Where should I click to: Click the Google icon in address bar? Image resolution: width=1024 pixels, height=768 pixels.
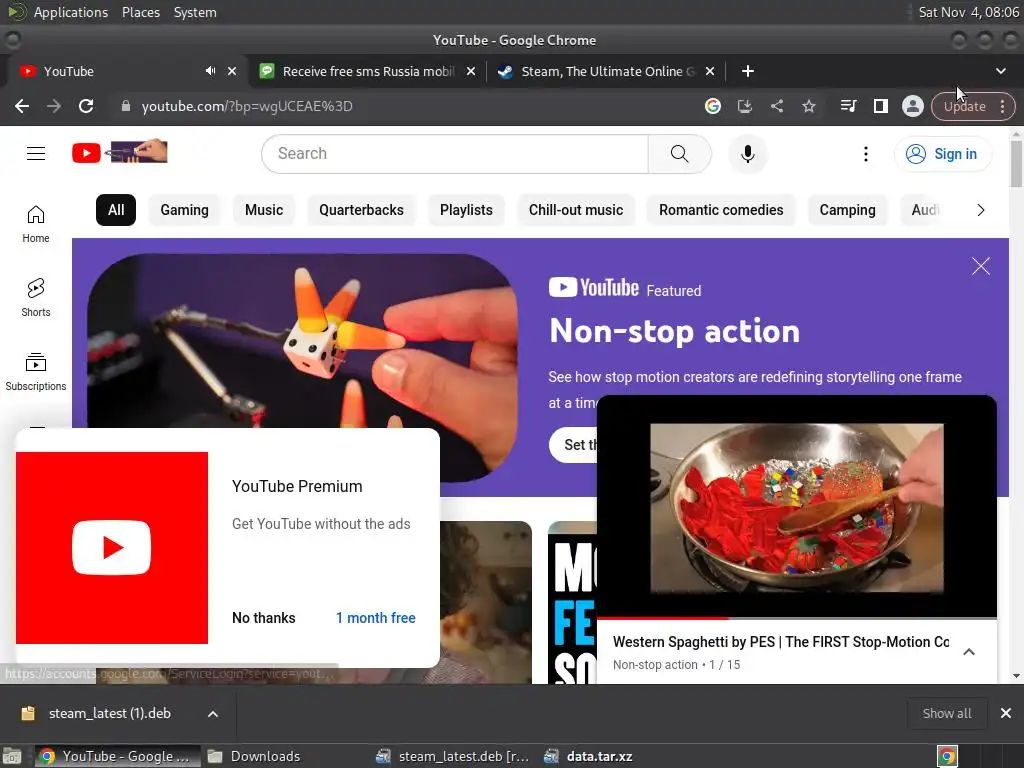click(712, 106)
